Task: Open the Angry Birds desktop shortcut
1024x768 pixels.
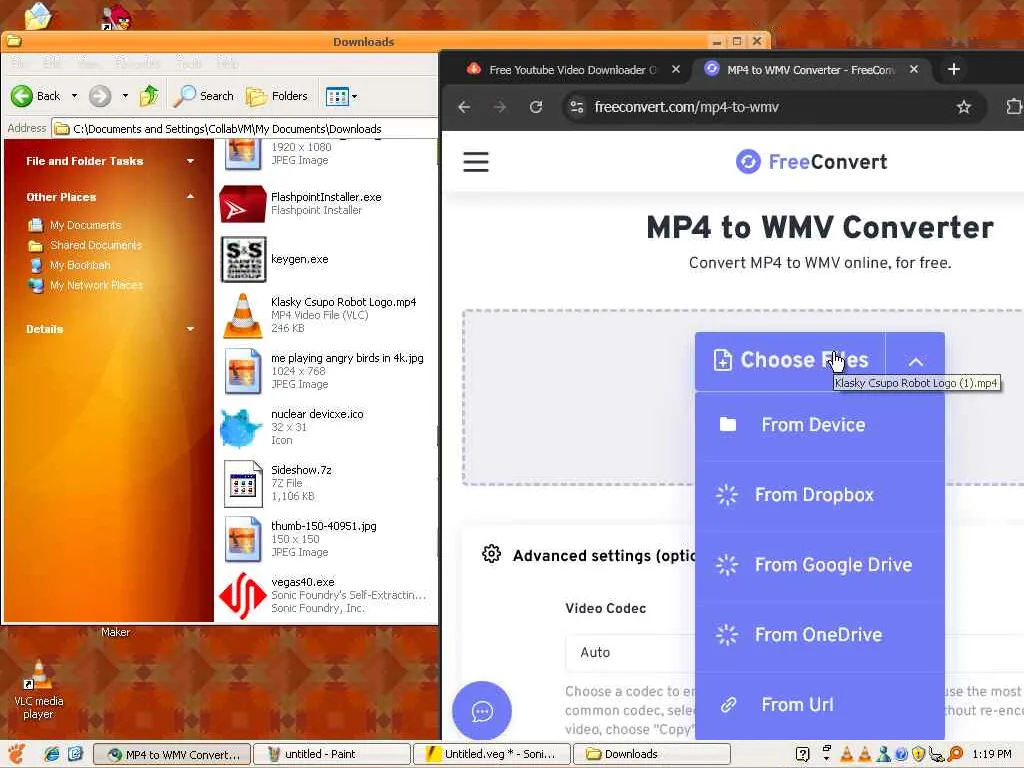Action: [116, 18]
